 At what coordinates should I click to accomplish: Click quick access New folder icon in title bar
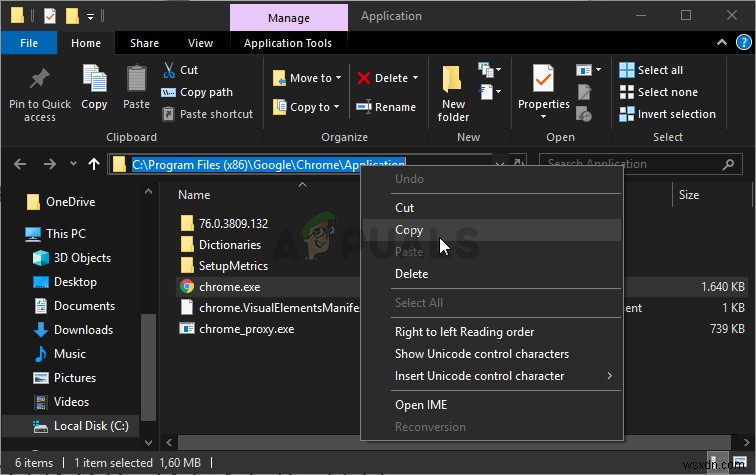click(x=72, y=16)
